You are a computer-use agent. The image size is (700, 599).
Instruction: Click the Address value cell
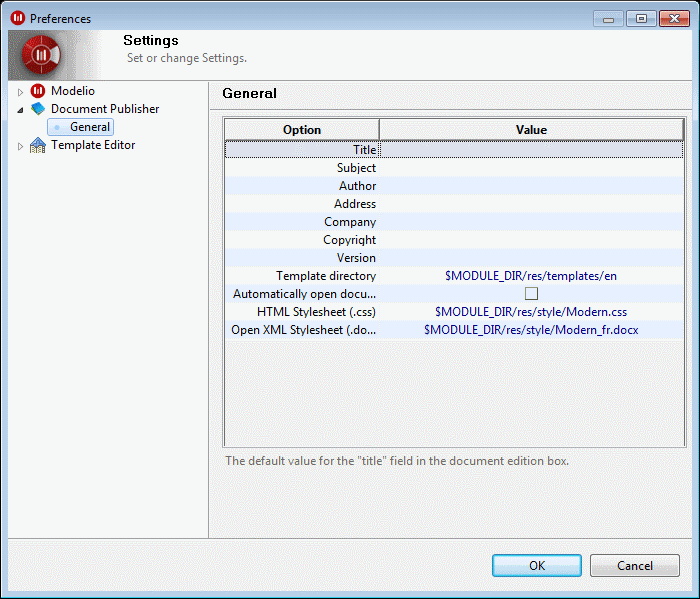pos(531,204)
